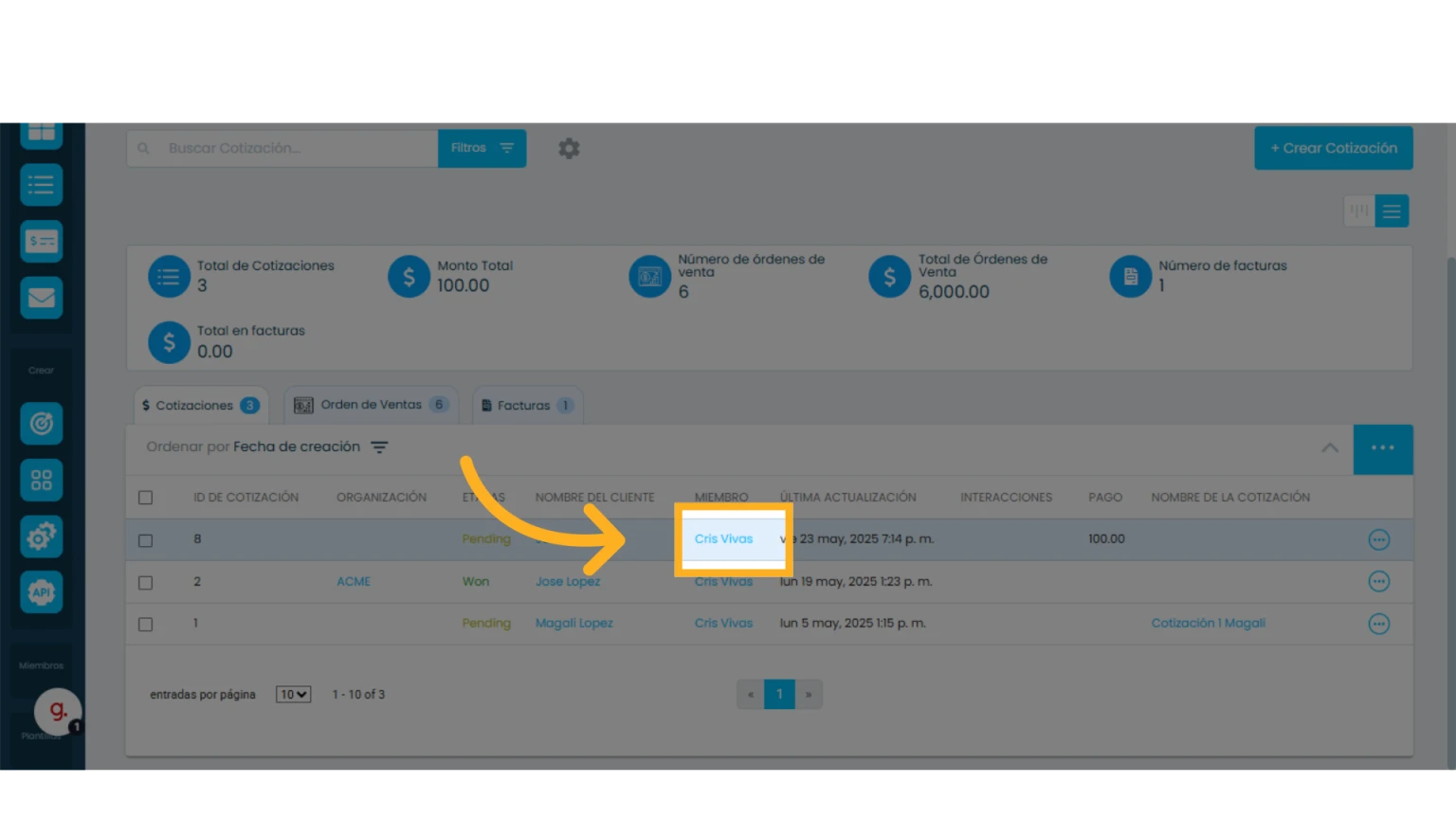Open the ACME organization link
The height and width of the screenshot is (819, 1456).
coord(354,582)
